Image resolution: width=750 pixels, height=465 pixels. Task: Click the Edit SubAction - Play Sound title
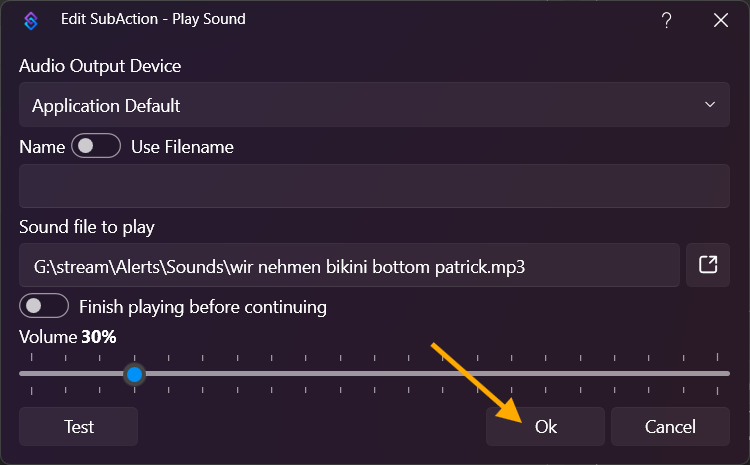[x=153, y=19]
